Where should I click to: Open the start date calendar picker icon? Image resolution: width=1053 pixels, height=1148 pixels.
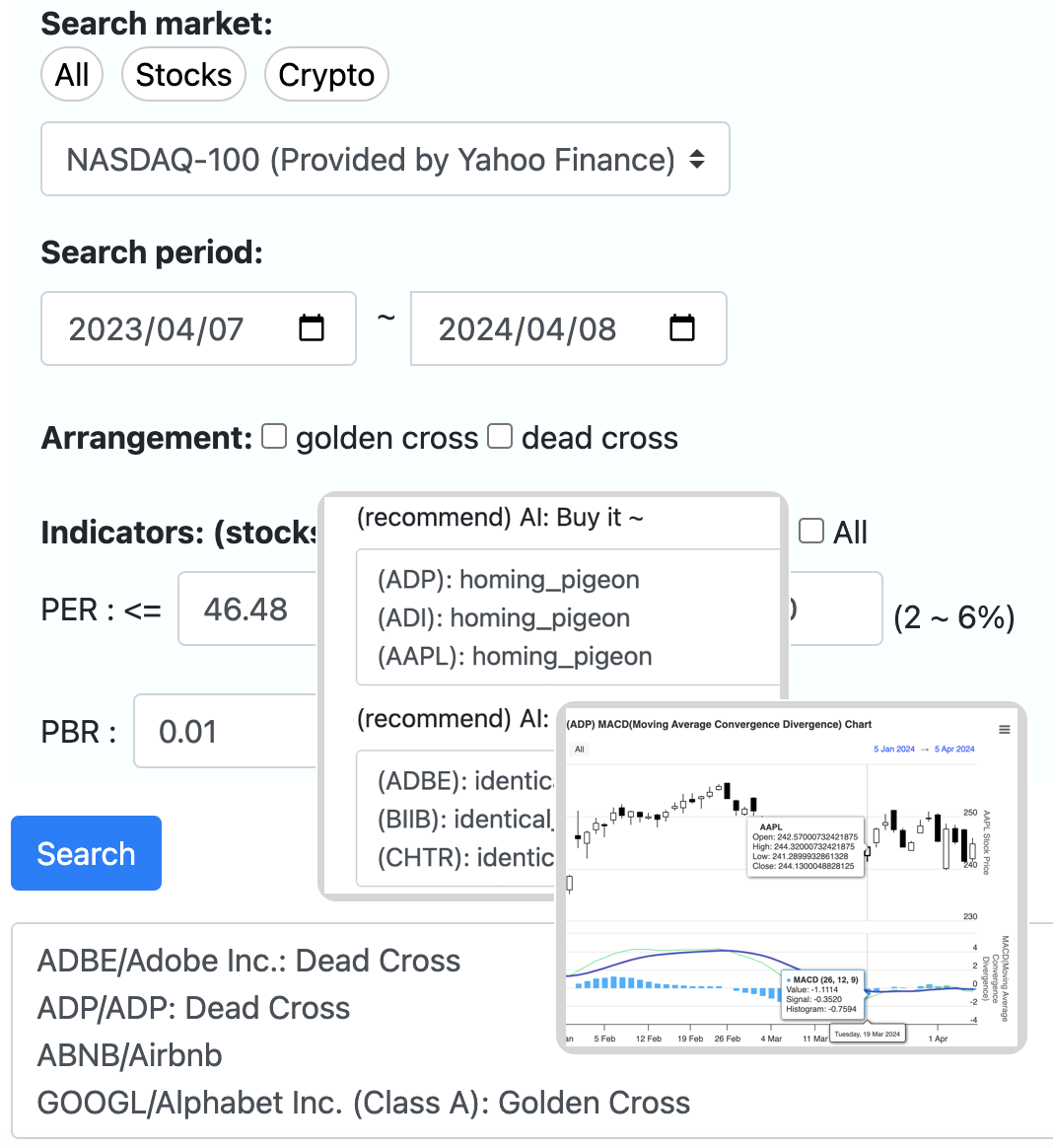point(312,328)
